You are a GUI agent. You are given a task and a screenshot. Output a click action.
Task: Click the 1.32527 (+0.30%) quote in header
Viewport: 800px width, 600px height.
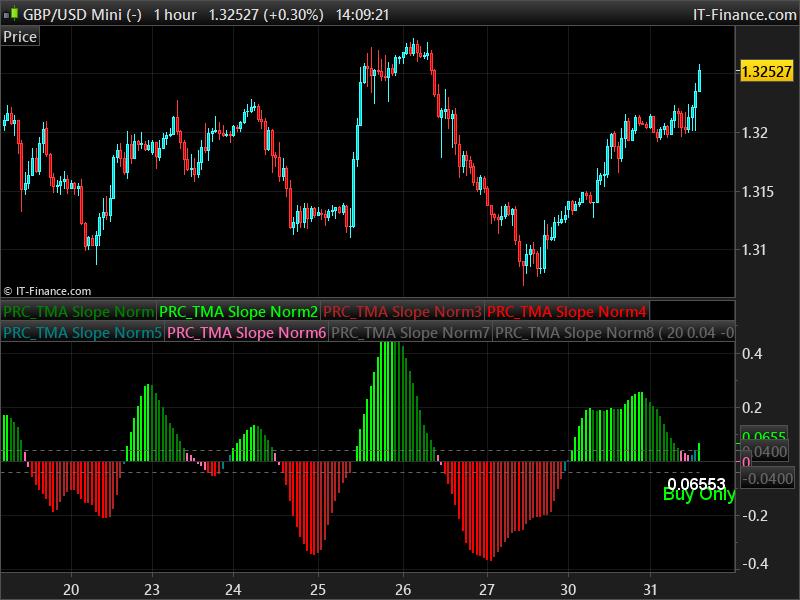click(266, 15)
